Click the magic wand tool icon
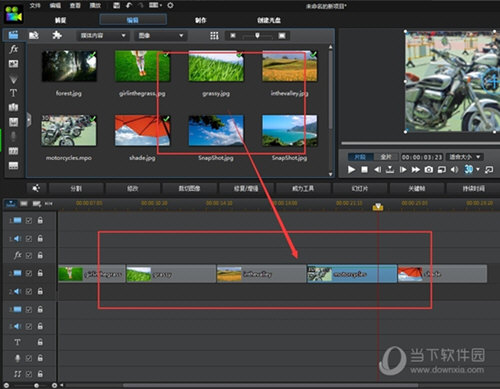The image size is (500, 389). (36, 188)
